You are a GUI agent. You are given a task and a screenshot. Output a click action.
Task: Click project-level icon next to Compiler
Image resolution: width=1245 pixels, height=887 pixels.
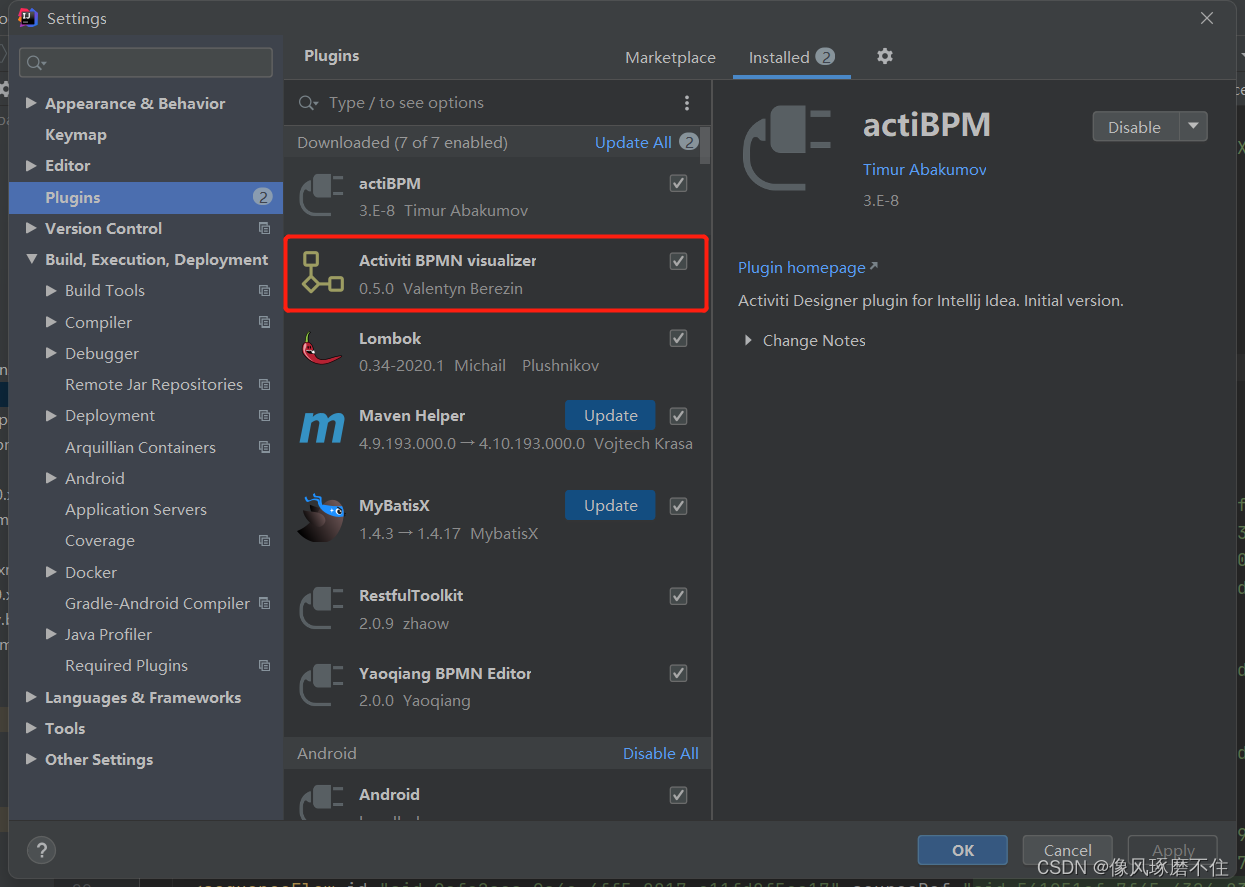(264, 322)
